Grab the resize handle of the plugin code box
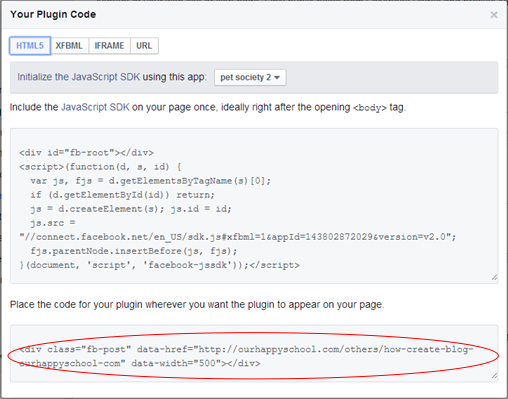Image resolution: width=508 pixels, height=399 pixels. pos(494,376)
